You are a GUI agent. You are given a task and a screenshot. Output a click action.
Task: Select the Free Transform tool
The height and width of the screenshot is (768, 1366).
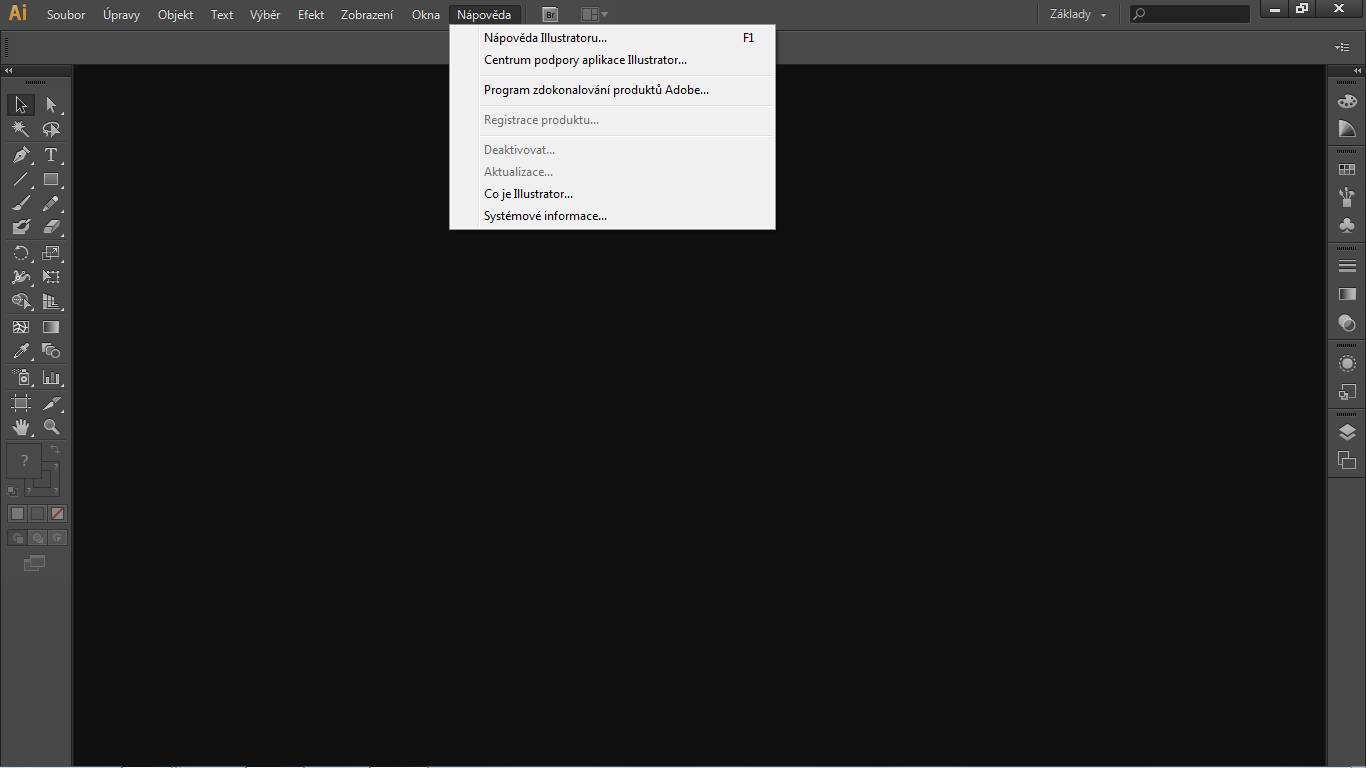click(51, 277)
